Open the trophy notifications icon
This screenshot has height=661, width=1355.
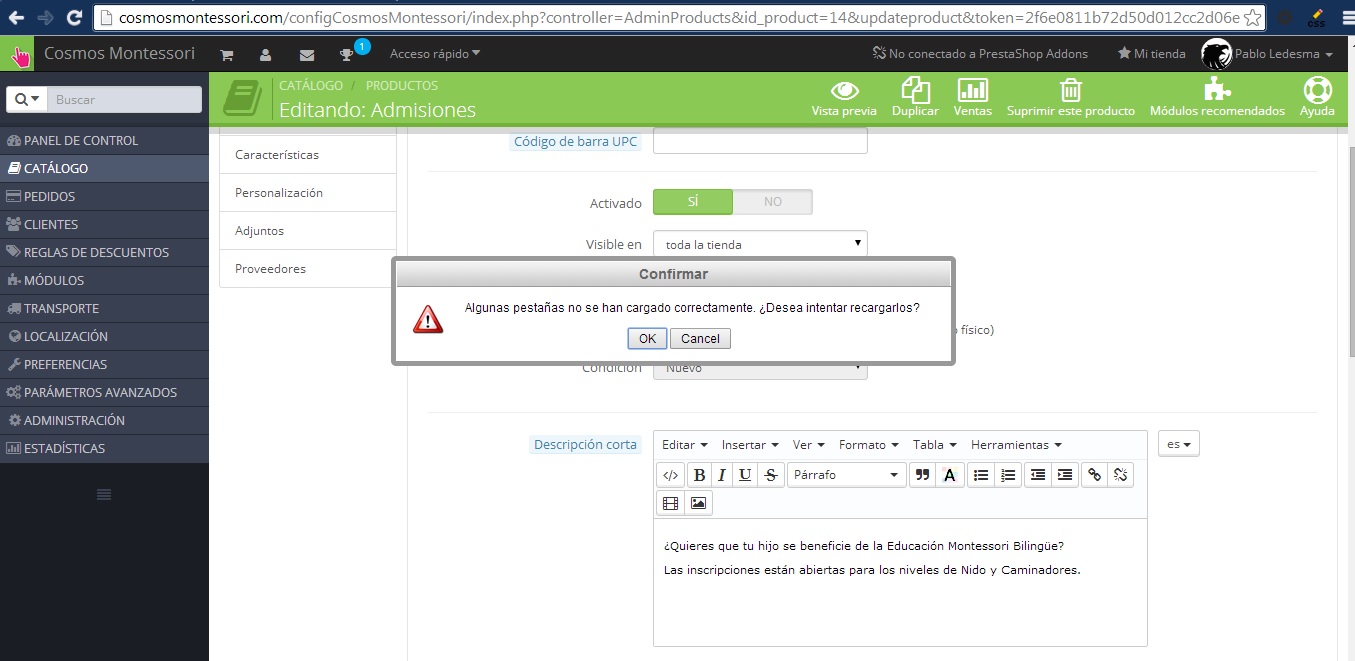click(x=347, y=54)
